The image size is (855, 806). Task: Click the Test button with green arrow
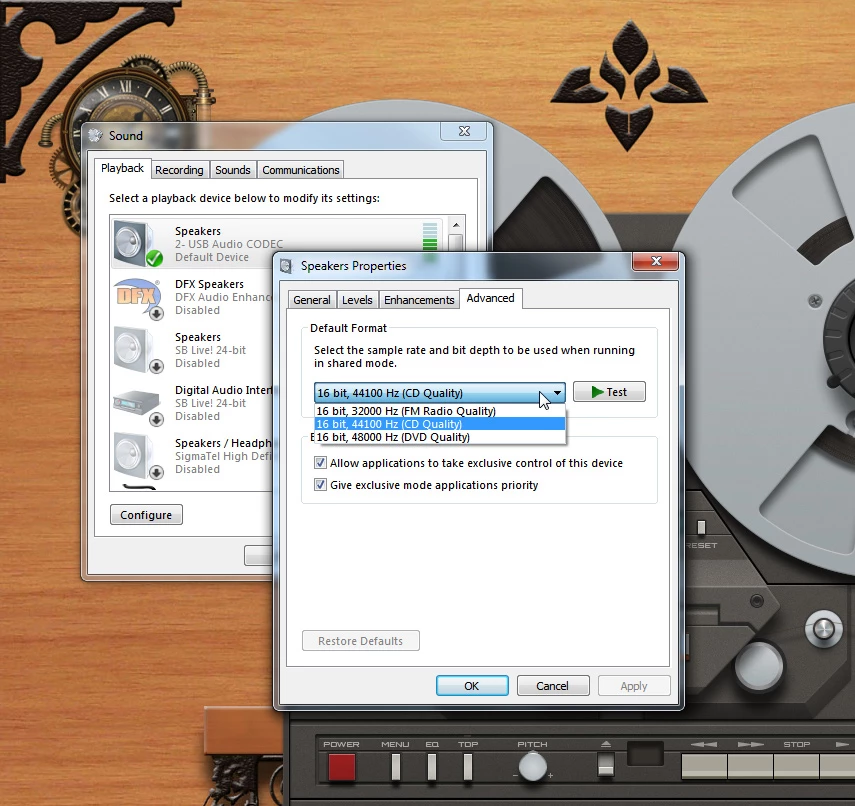(609, 392)
